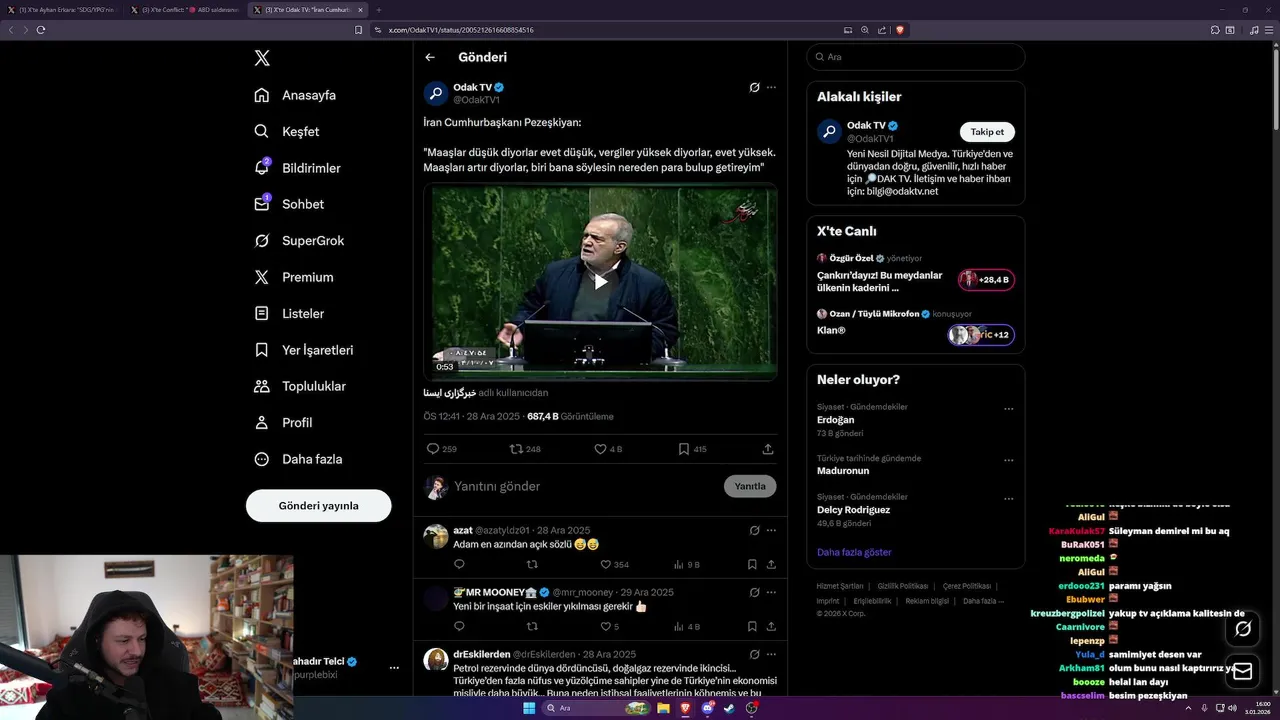Like the Odak TV post (4 B)
The width and height of the screenshot is (1280, 720).
pos(608,449)
